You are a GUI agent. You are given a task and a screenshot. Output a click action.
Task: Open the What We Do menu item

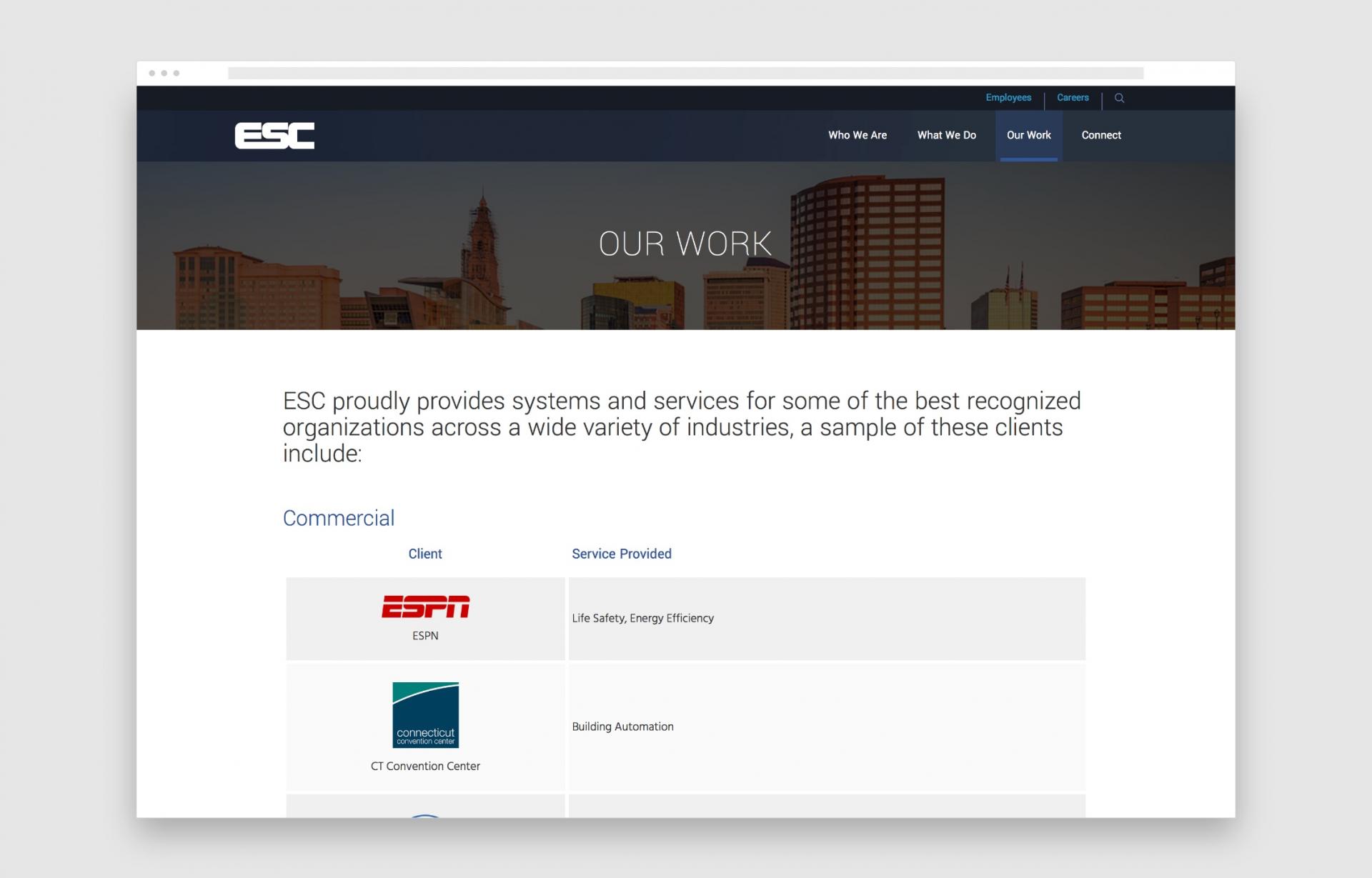[947, 135]
